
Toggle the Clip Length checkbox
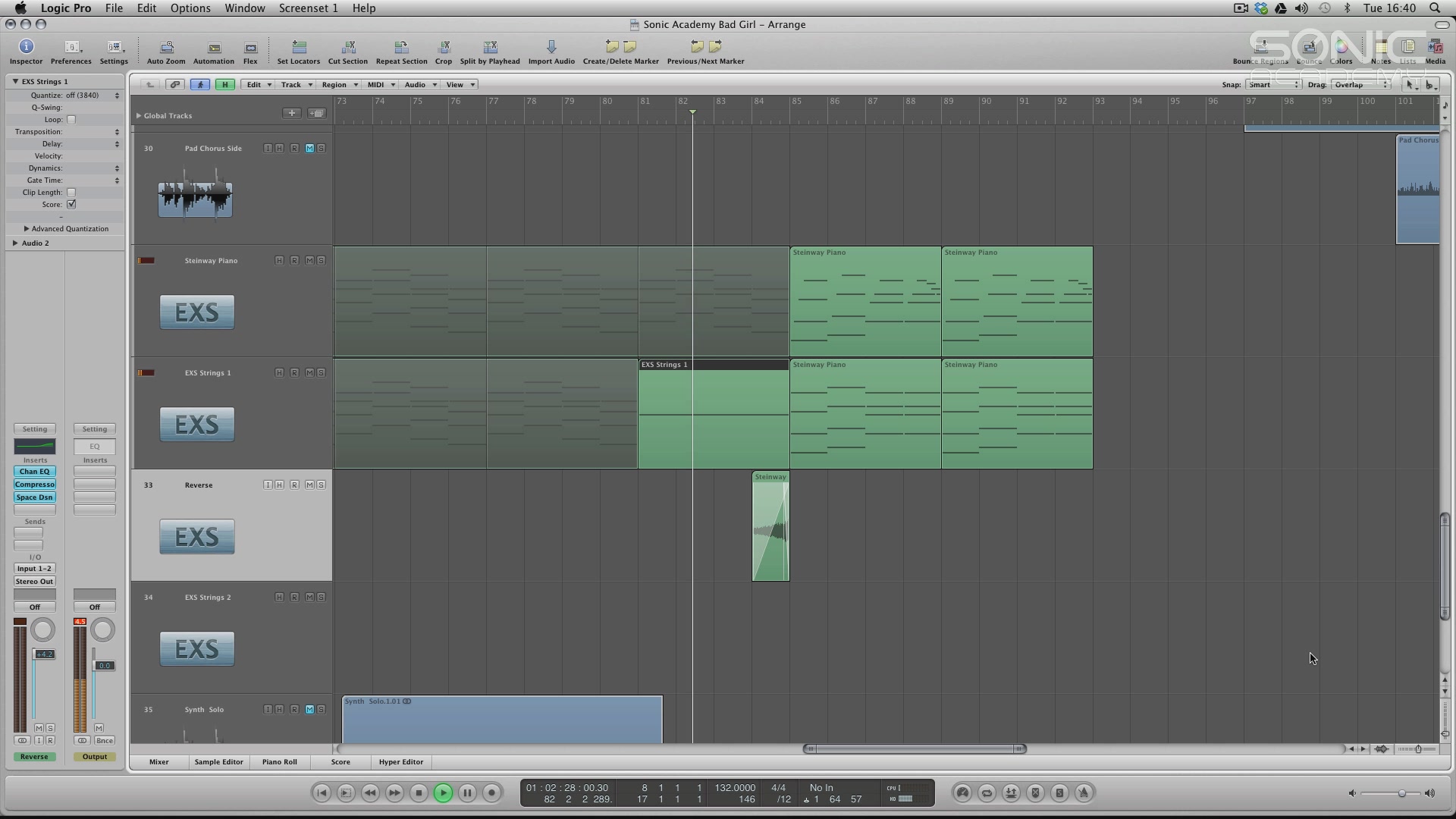pos(71,193)
